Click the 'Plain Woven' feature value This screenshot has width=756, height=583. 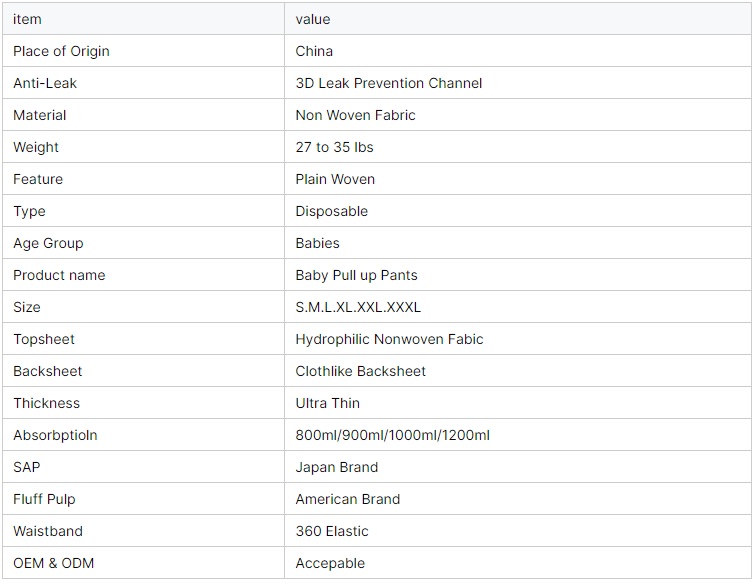(x=335, y=179)
